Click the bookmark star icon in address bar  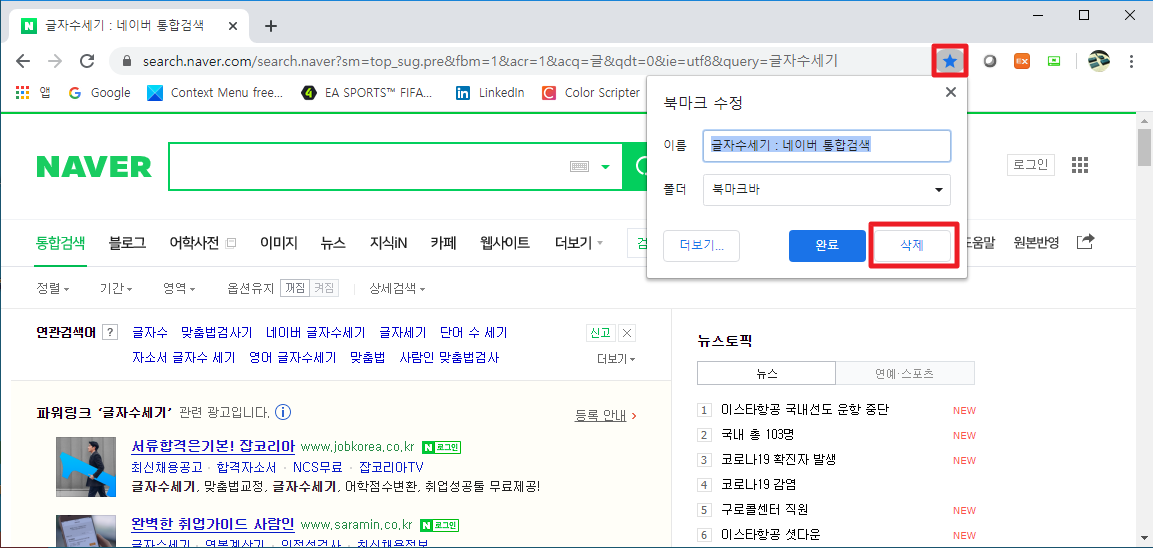click(950, 61)
